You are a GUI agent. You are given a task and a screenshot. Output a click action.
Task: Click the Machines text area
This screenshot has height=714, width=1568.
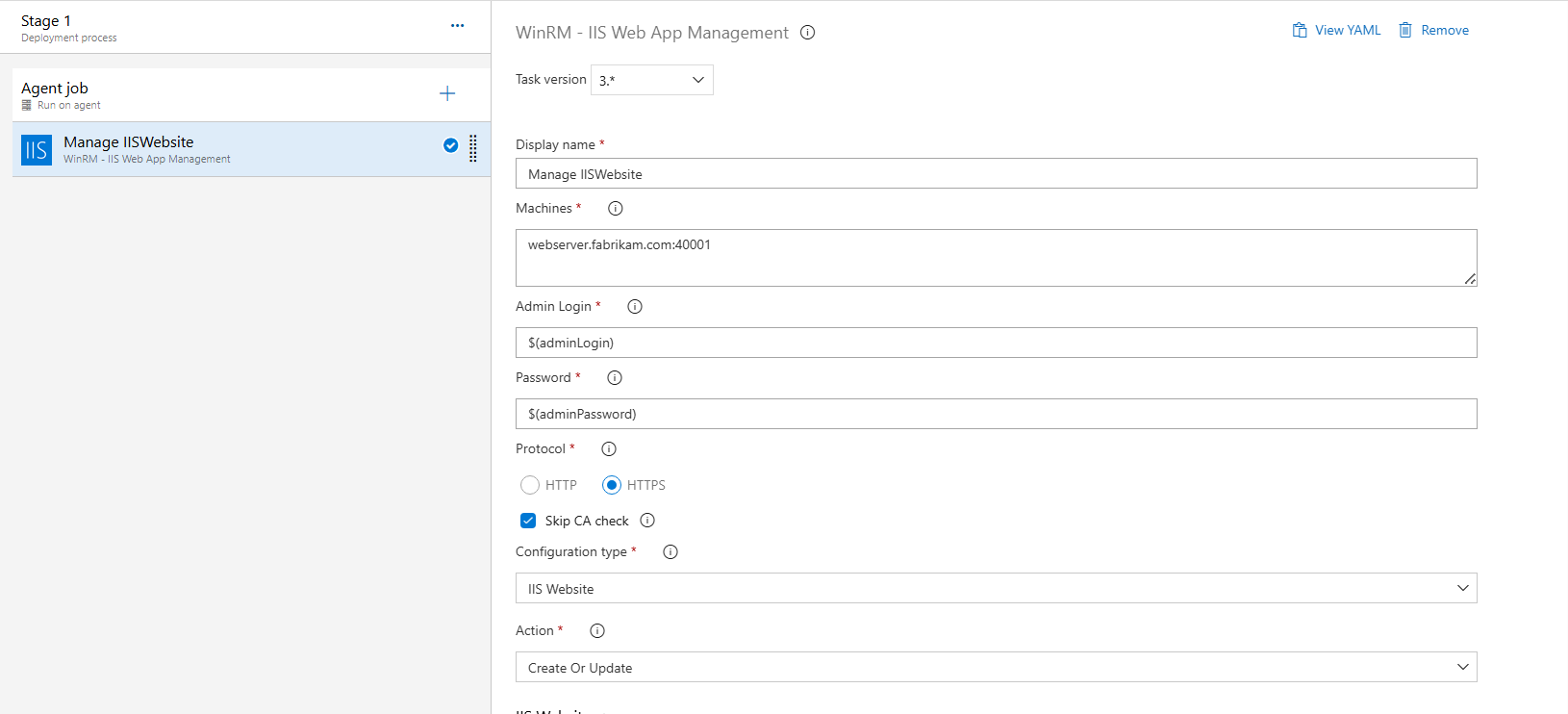click(x=997, y=258)
